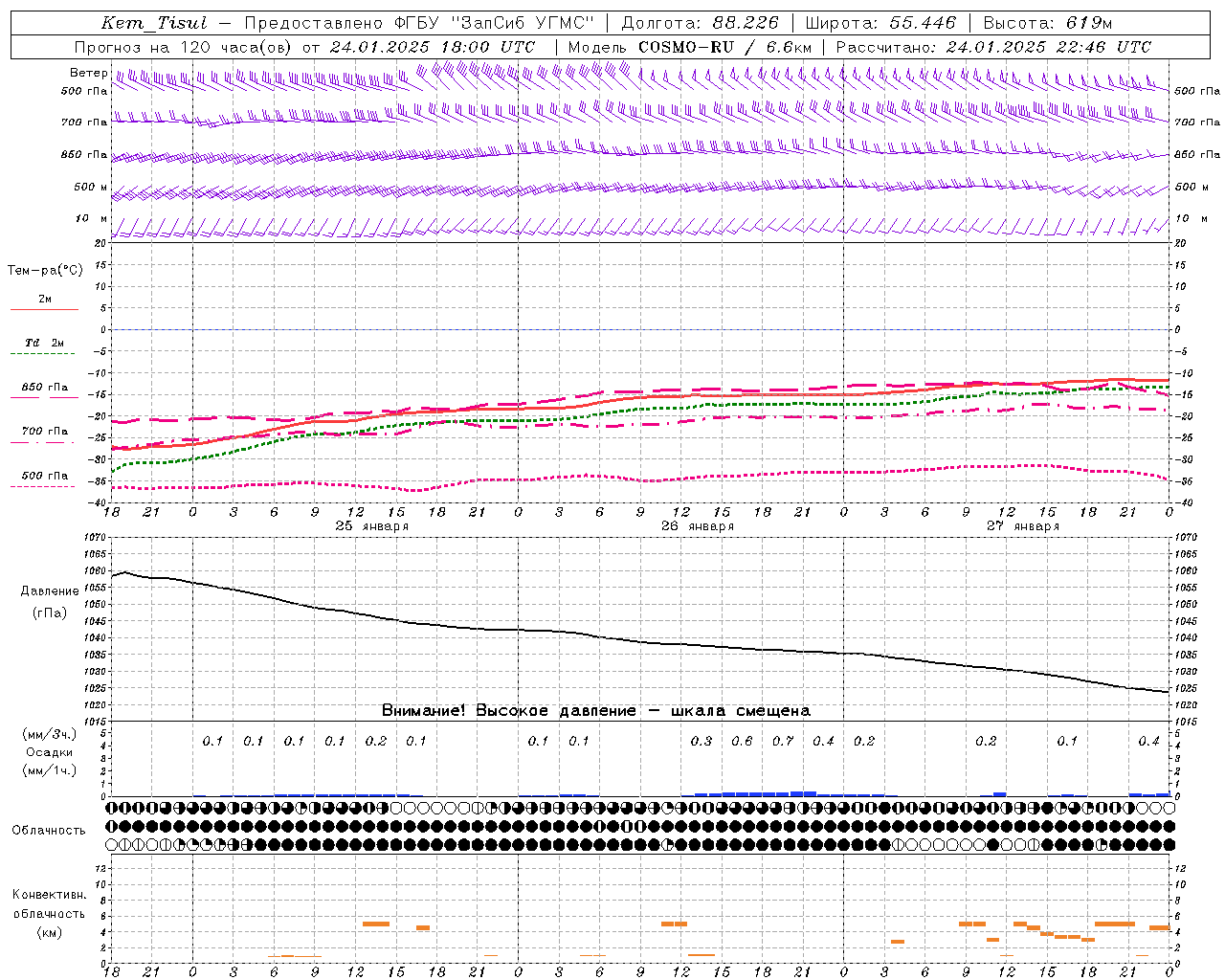1225x980 pixels.
Task: Select the (мм/3ч.) unit label
Action: pos(50,734)
